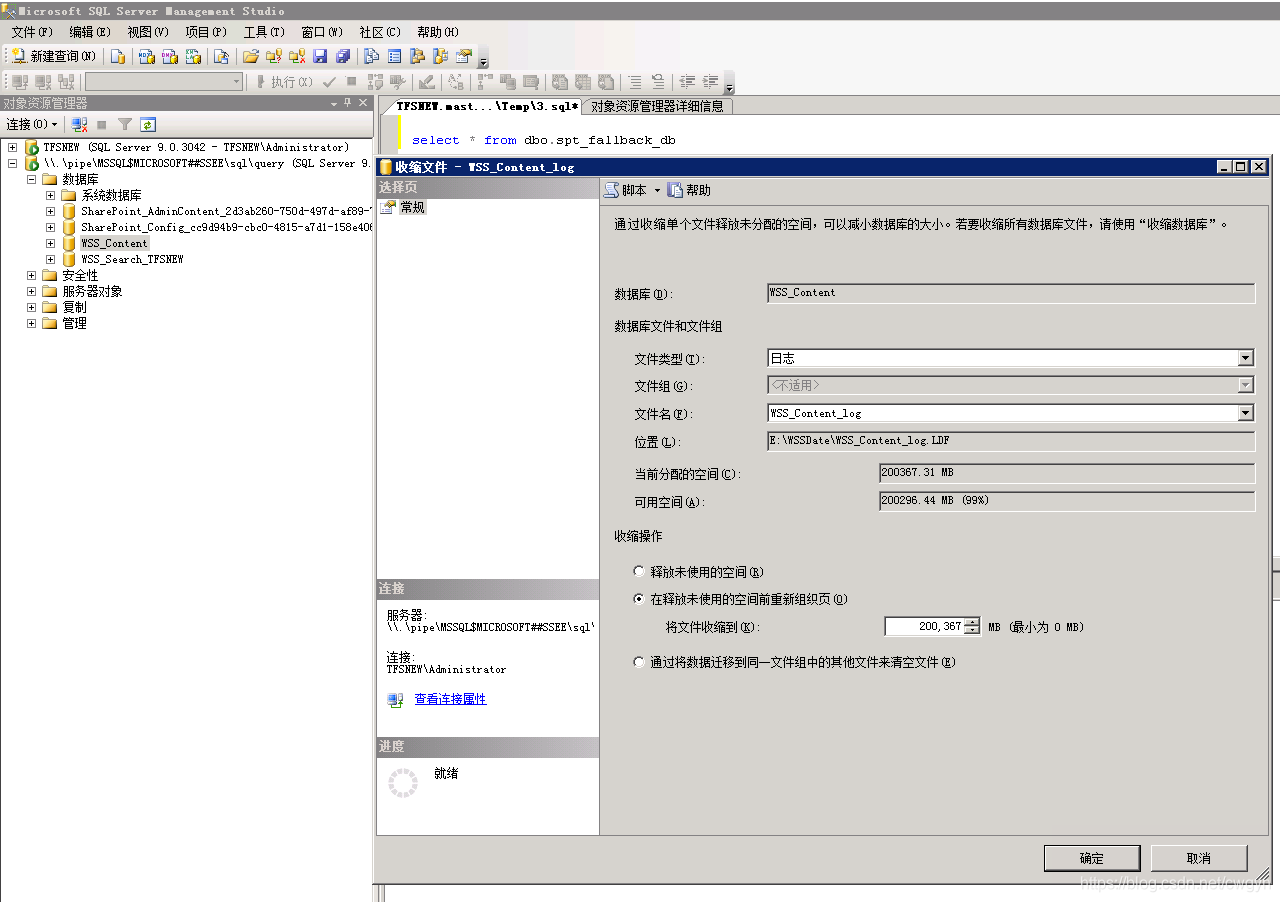Expand the 服务器对象 folder node

pyautogui.click(x=31, y=291)
